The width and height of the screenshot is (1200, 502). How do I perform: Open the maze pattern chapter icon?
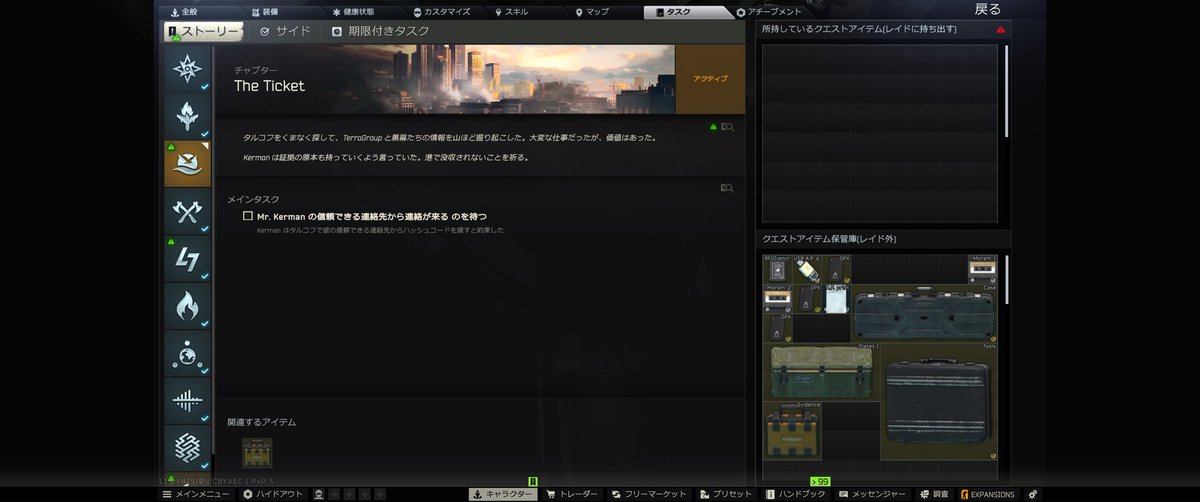tap(188, 448)
